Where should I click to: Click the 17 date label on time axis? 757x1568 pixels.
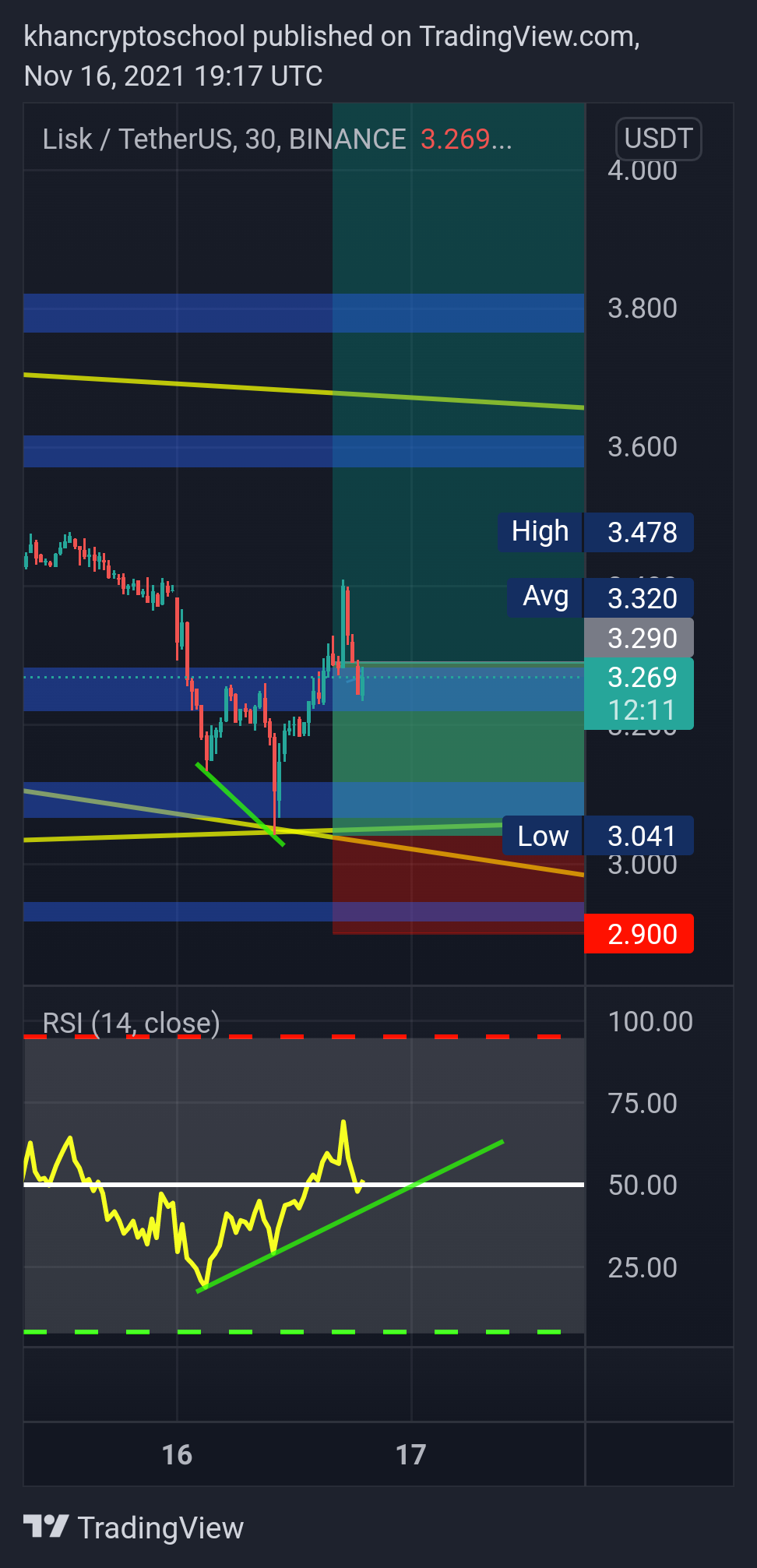(x=410, y=1454)
